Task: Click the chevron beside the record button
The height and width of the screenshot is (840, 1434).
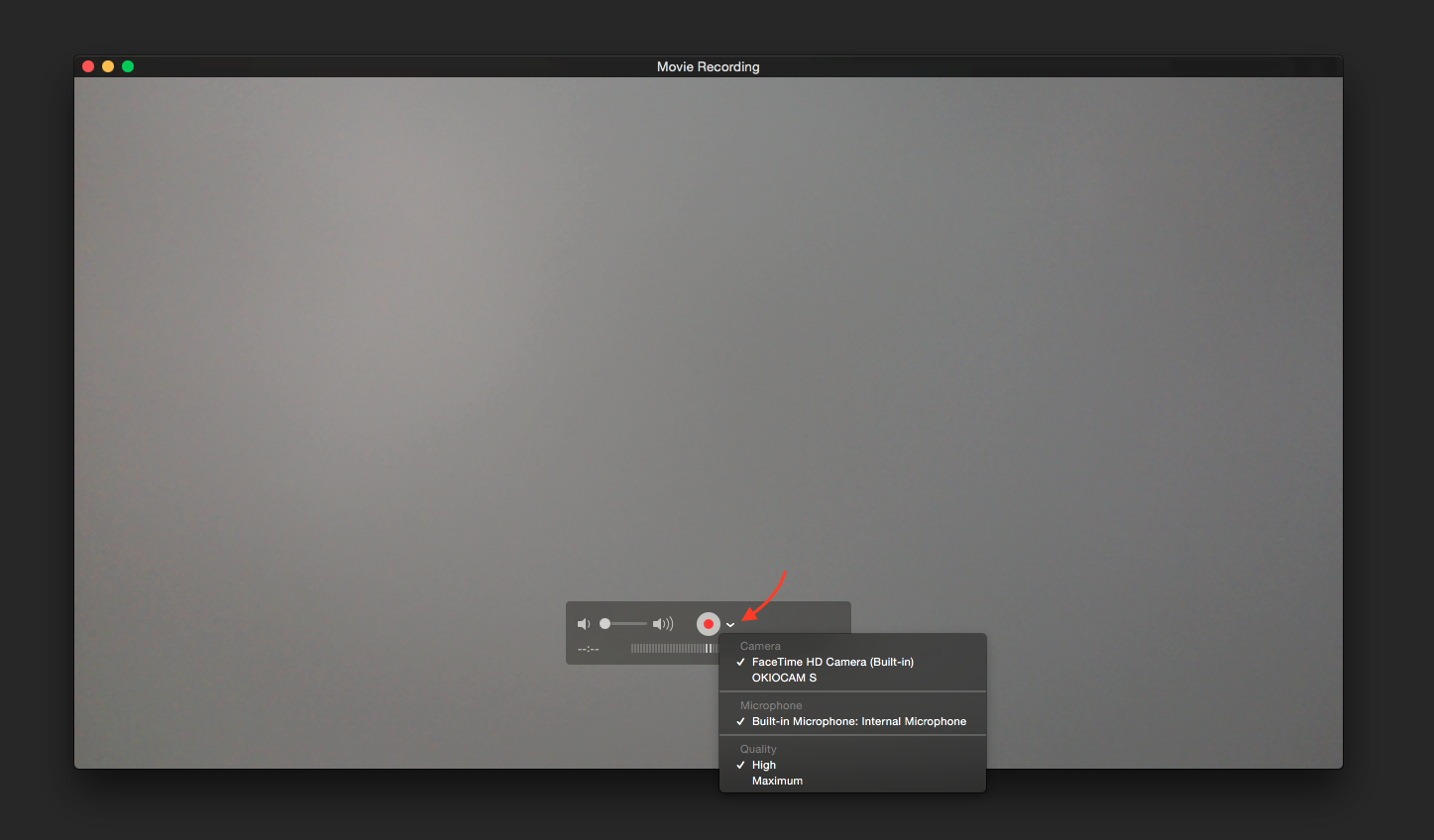Action: [x=730, y=625]
